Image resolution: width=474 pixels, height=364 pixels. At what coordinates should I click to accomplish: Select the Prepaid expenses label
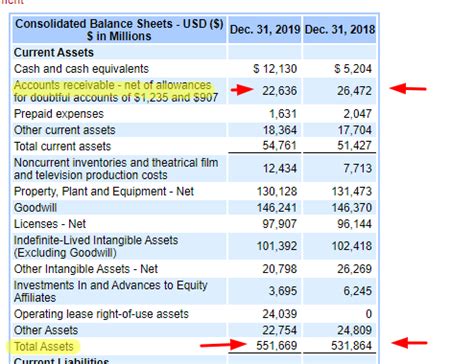[x=59, y=114]
